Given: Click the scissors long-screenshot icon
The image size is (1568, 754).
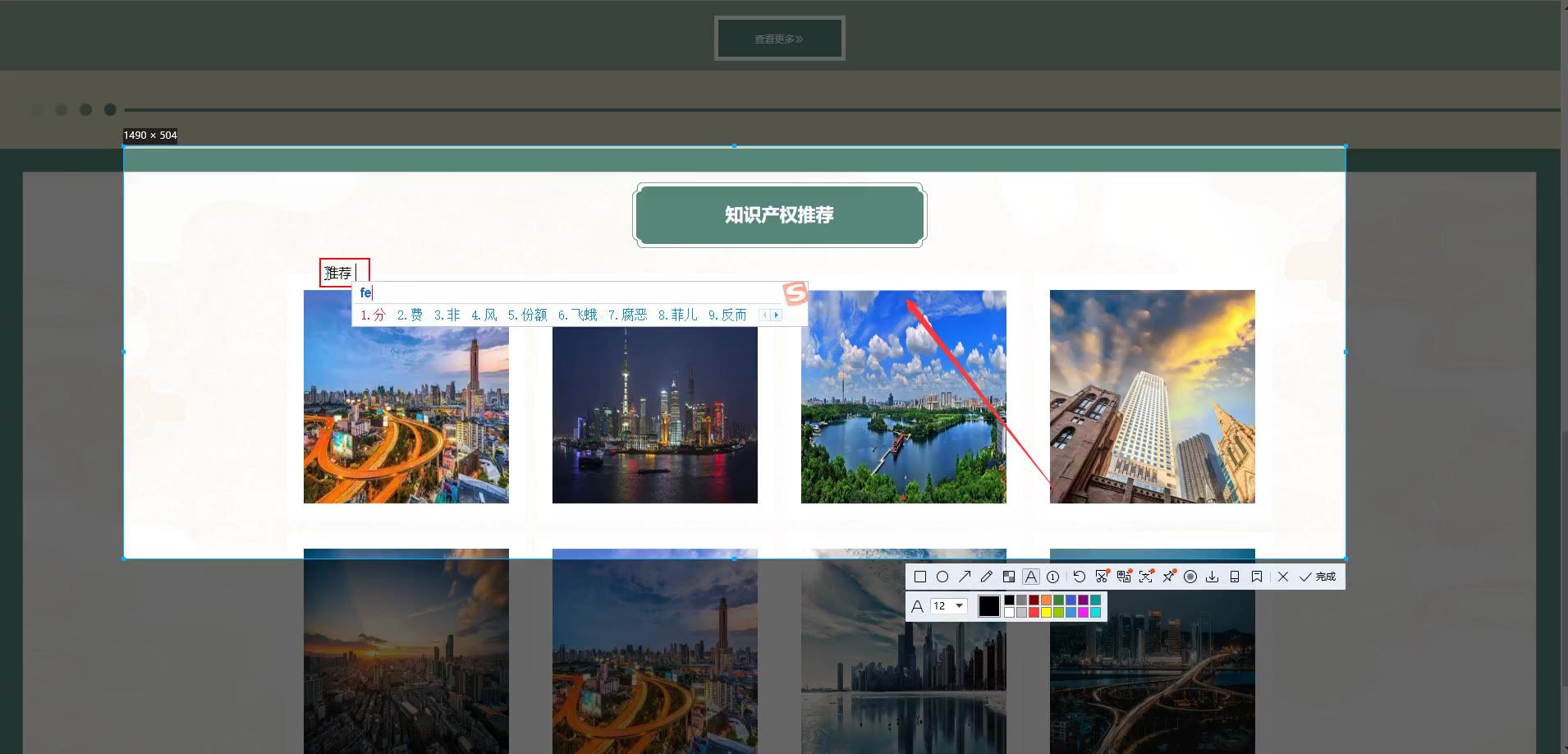Looking at the screenshot, I should (x=1103, y=577).
